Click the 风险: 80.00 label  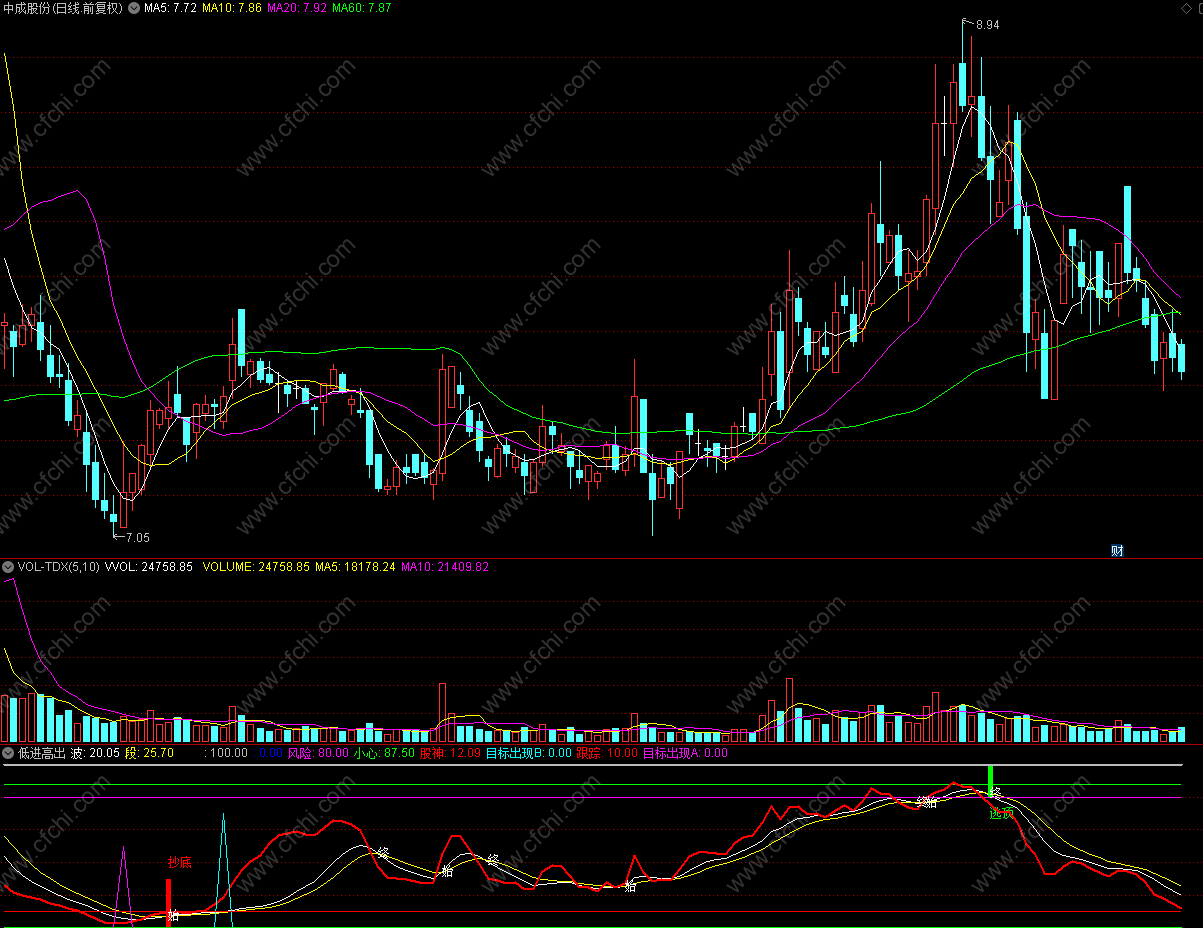point(318,753)
